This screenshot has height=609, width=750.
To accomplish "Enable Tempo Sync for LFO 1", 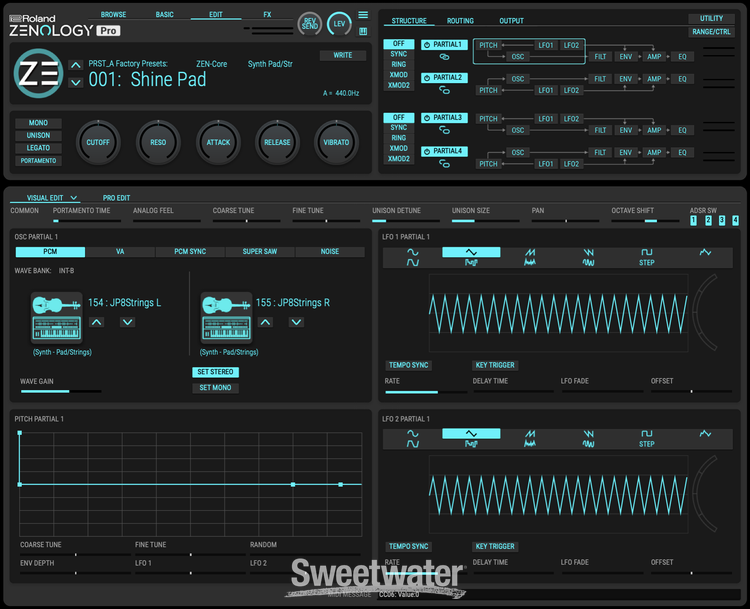I will click(x=408, y=365).
